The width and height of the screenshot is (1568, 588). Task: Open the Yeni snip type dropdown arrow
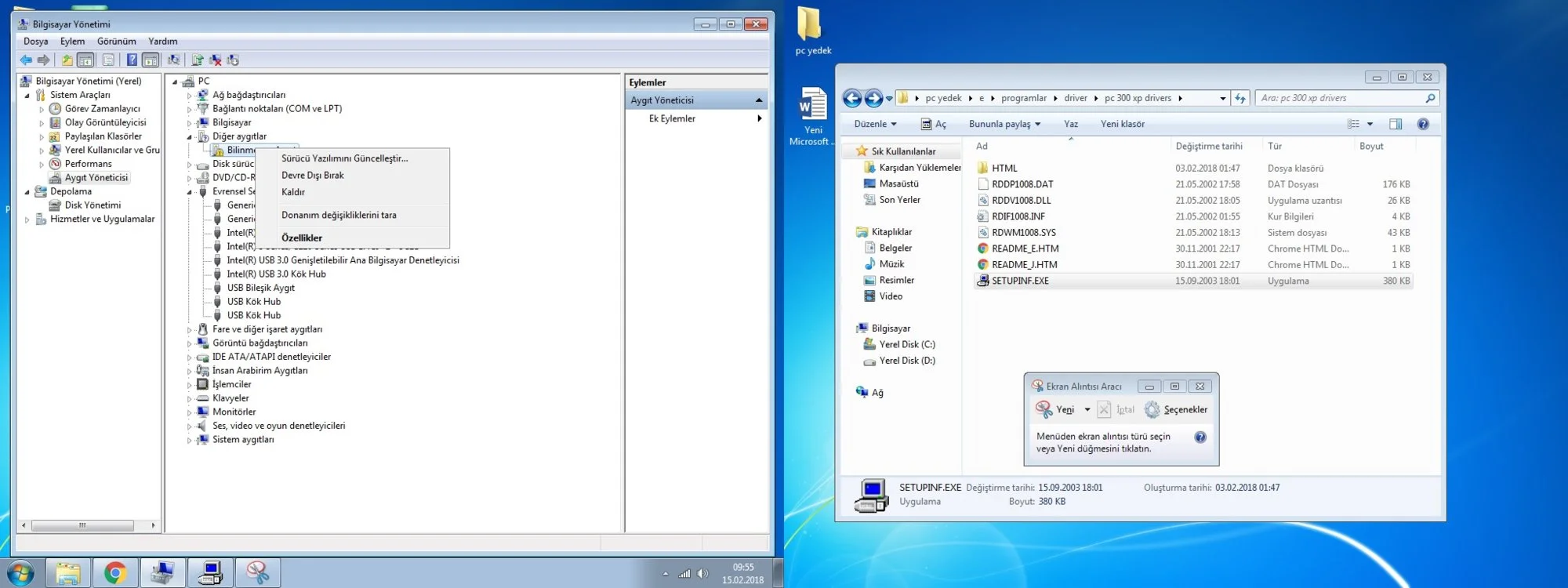(x=1087, y=410)
